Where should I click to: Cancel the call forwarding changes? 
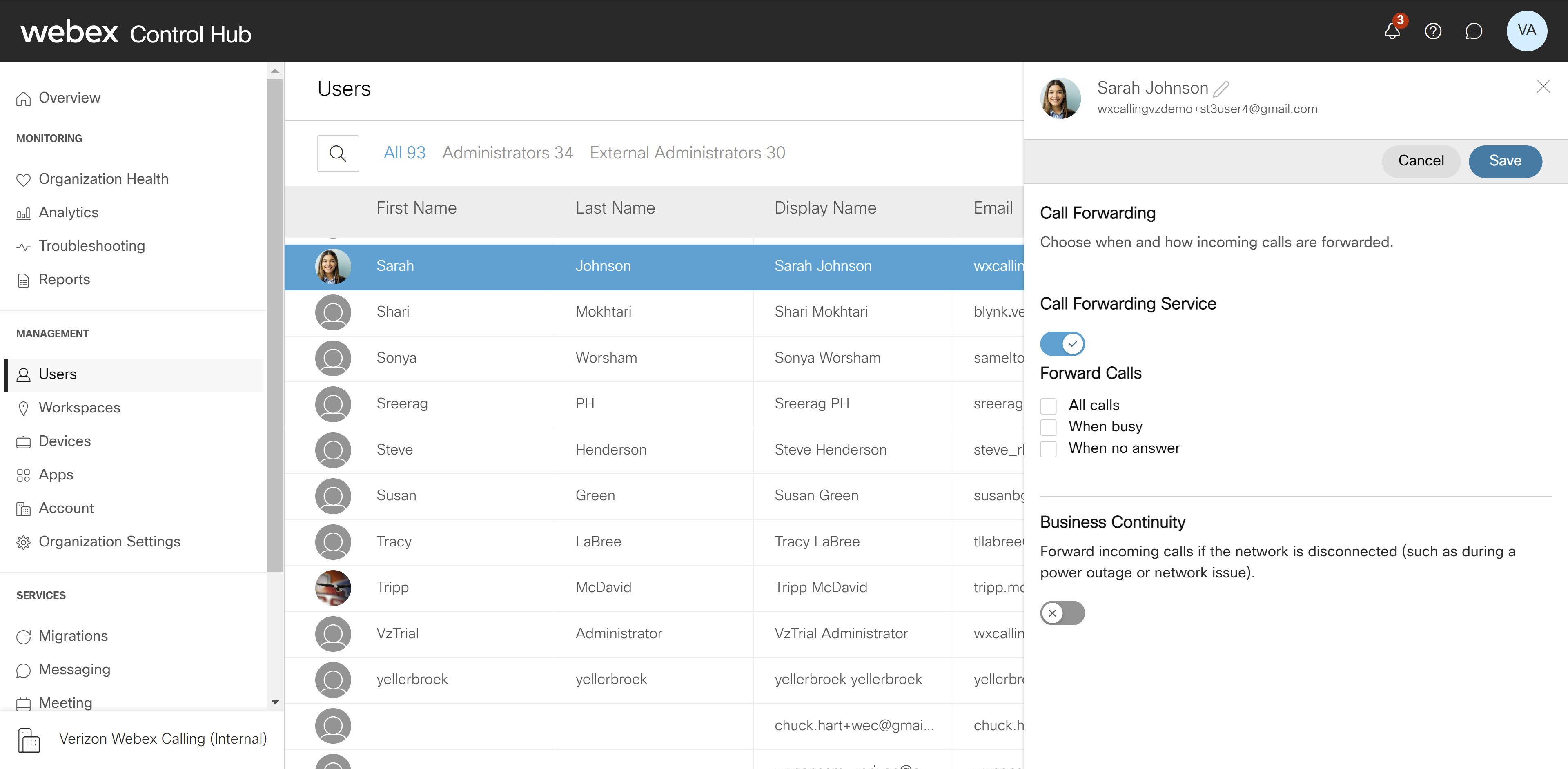(1420, 161)
